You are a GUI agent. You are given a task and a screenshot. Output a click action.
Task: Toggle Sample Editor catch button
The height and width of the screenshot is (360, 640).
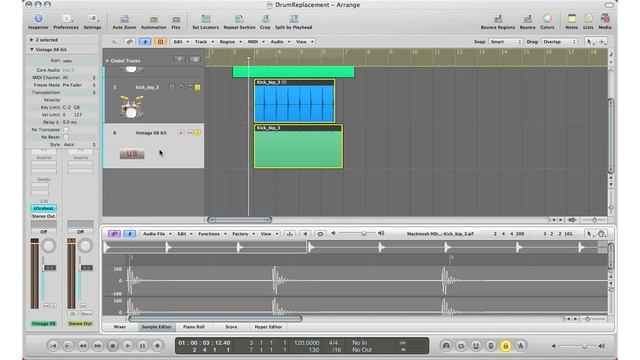point(129,234)
